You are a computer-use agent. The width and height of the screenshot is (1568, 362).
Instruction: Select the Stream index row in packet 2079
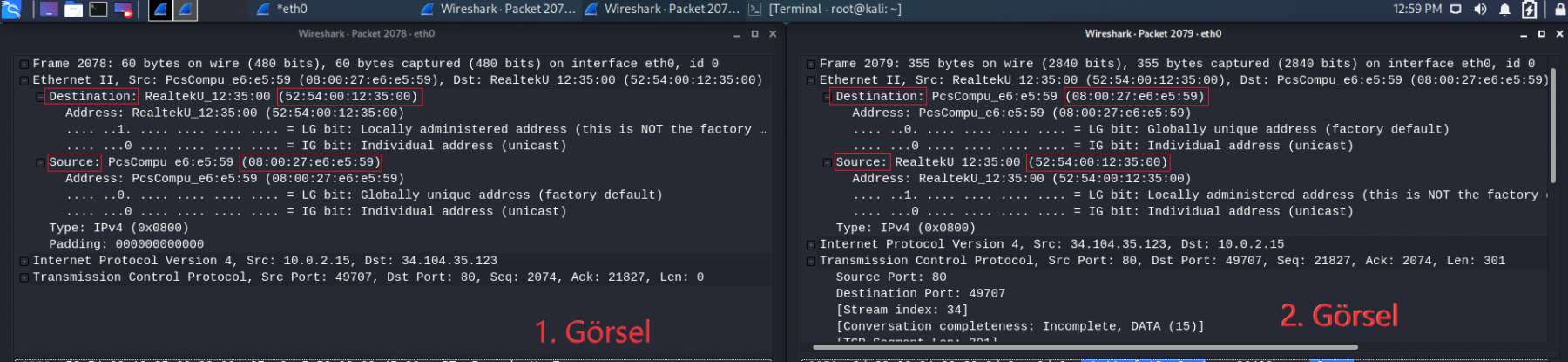click(902, 310)
